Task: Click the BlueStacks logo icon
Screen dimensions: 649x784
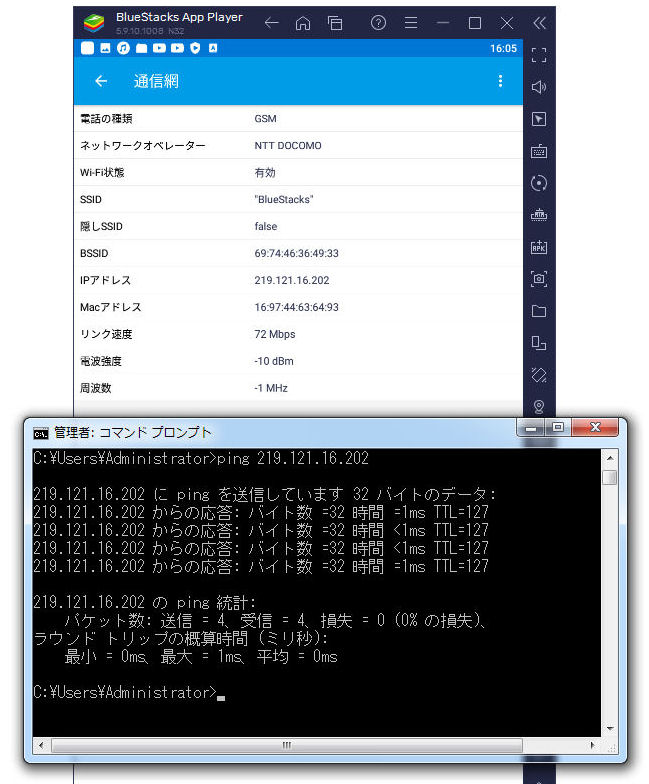Action: [x=94, y=22]
